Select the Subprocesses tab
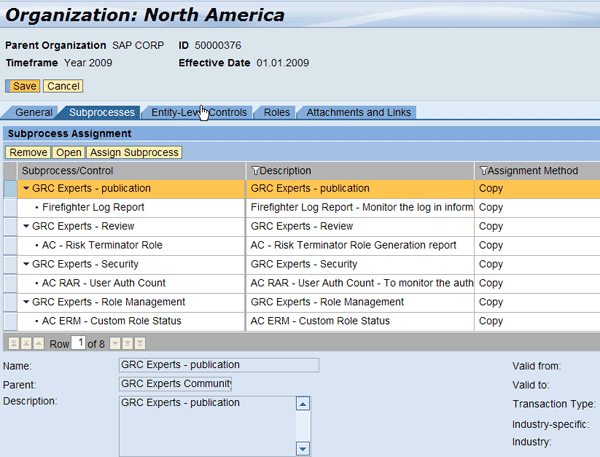The height and width of the screenshot is (457, 600). point(102,113)
